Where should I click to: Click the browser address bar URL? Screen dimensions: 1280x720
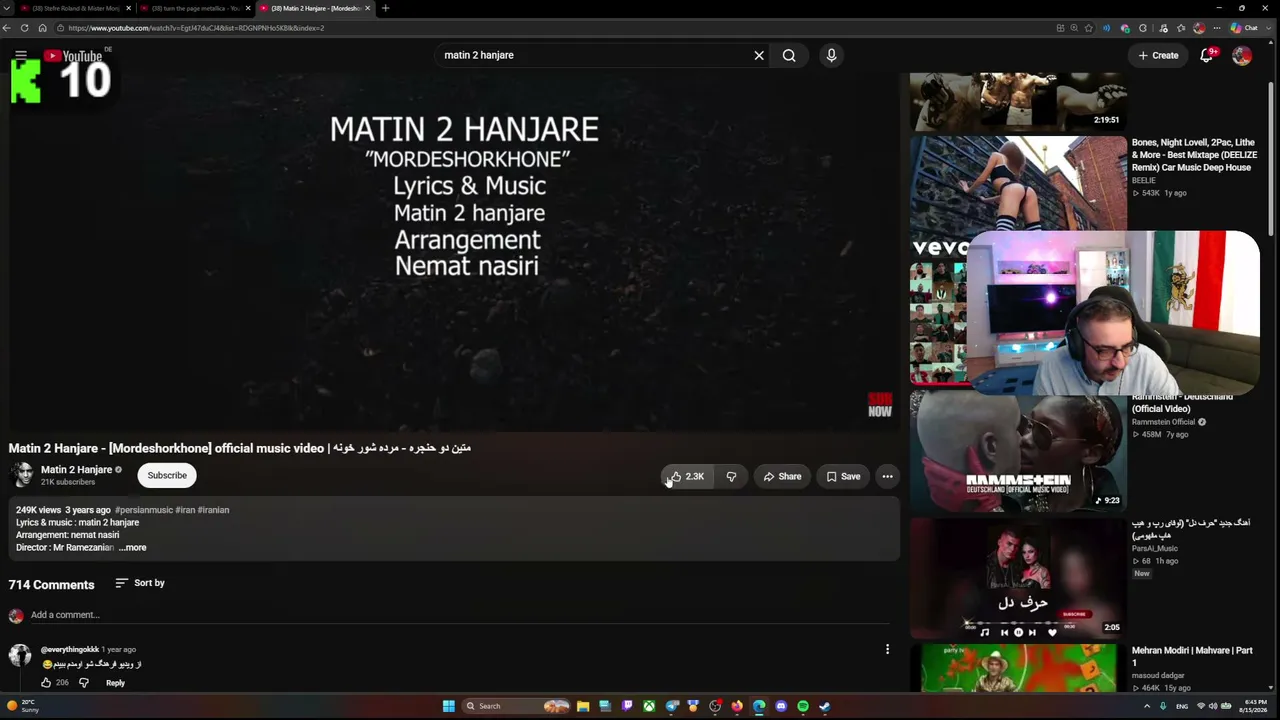pos(196,28)
